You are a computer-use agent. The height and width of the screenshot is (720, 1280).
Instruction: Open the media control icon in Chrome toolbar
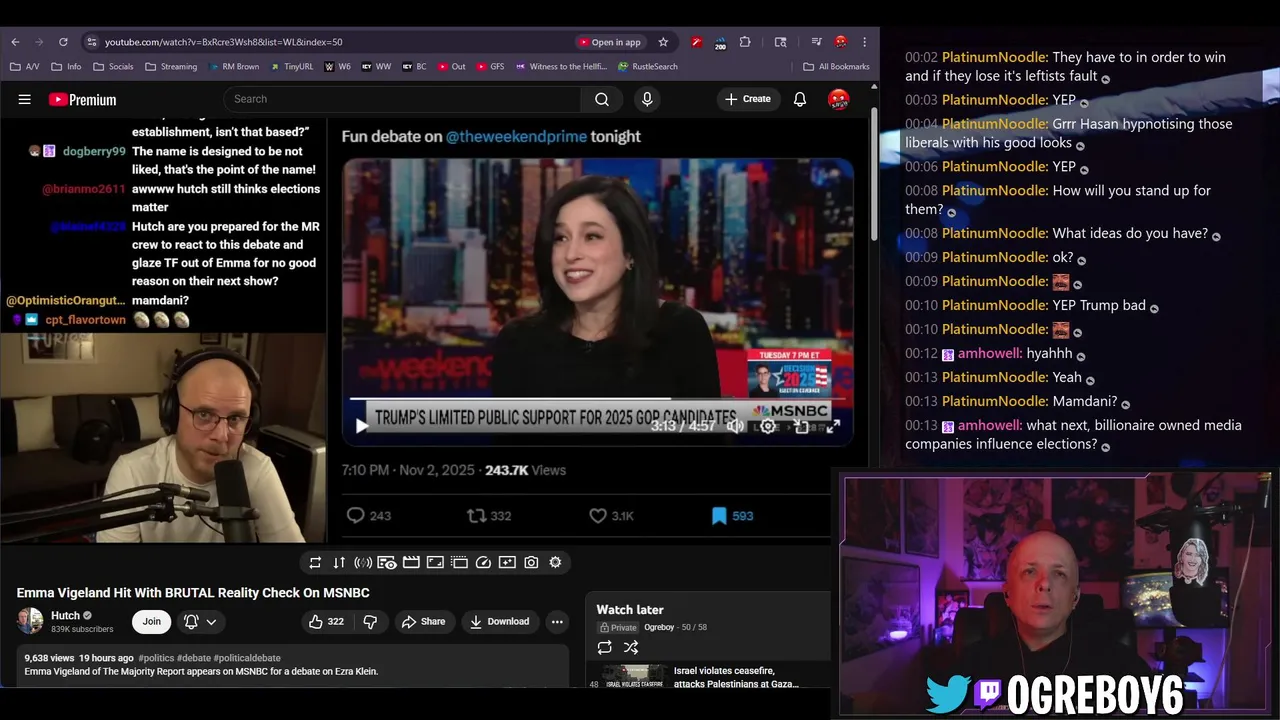tap(817, 42)
